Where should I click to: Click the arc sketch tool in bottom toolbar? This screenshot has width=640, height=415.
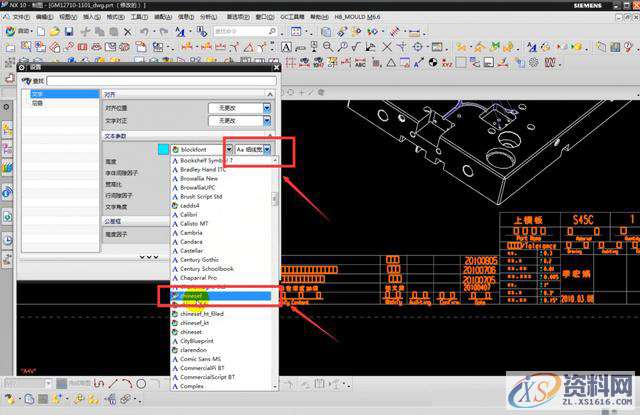[128, 383]
